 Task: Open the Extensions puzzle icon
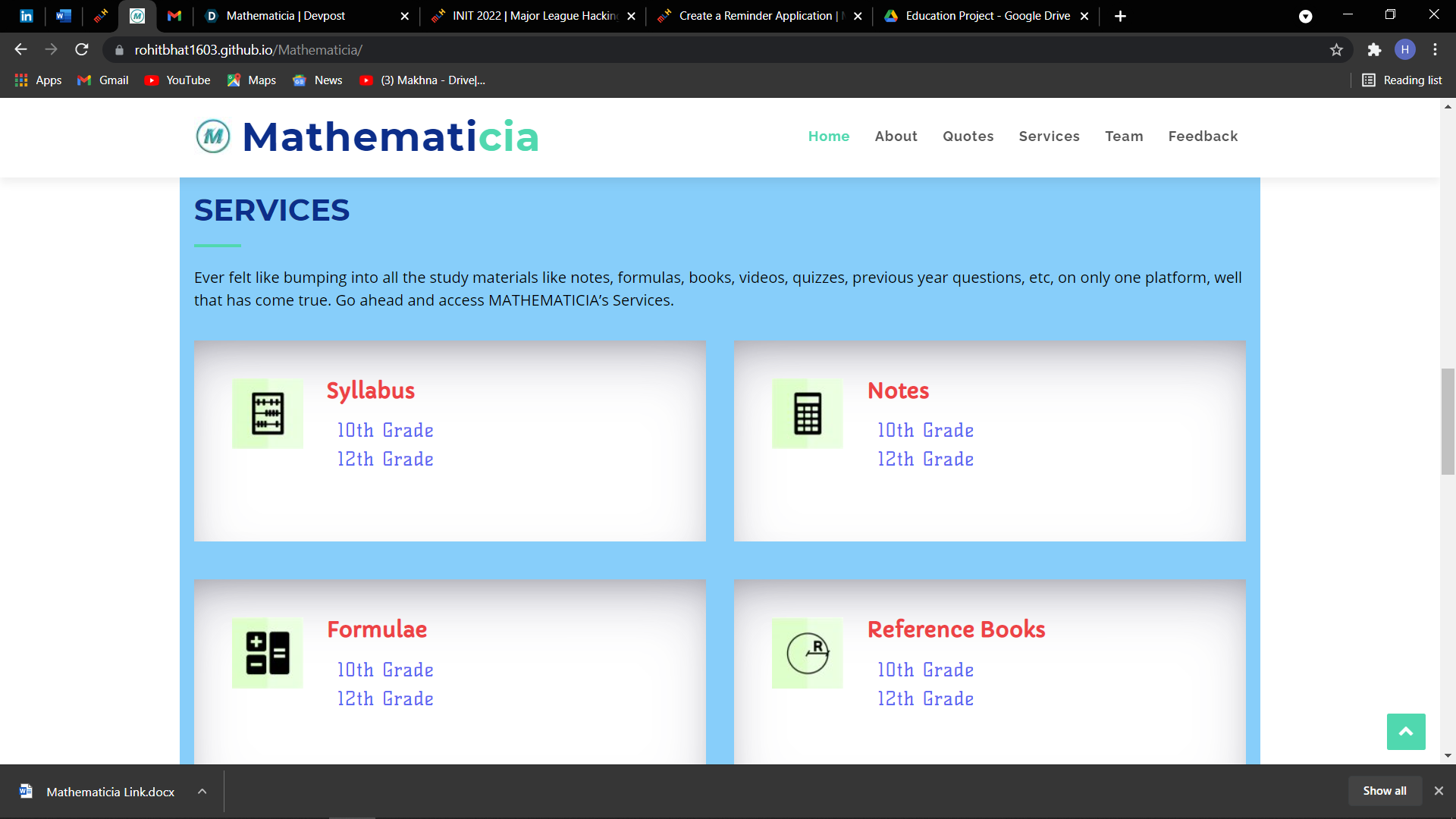[x=1374, y=50]
